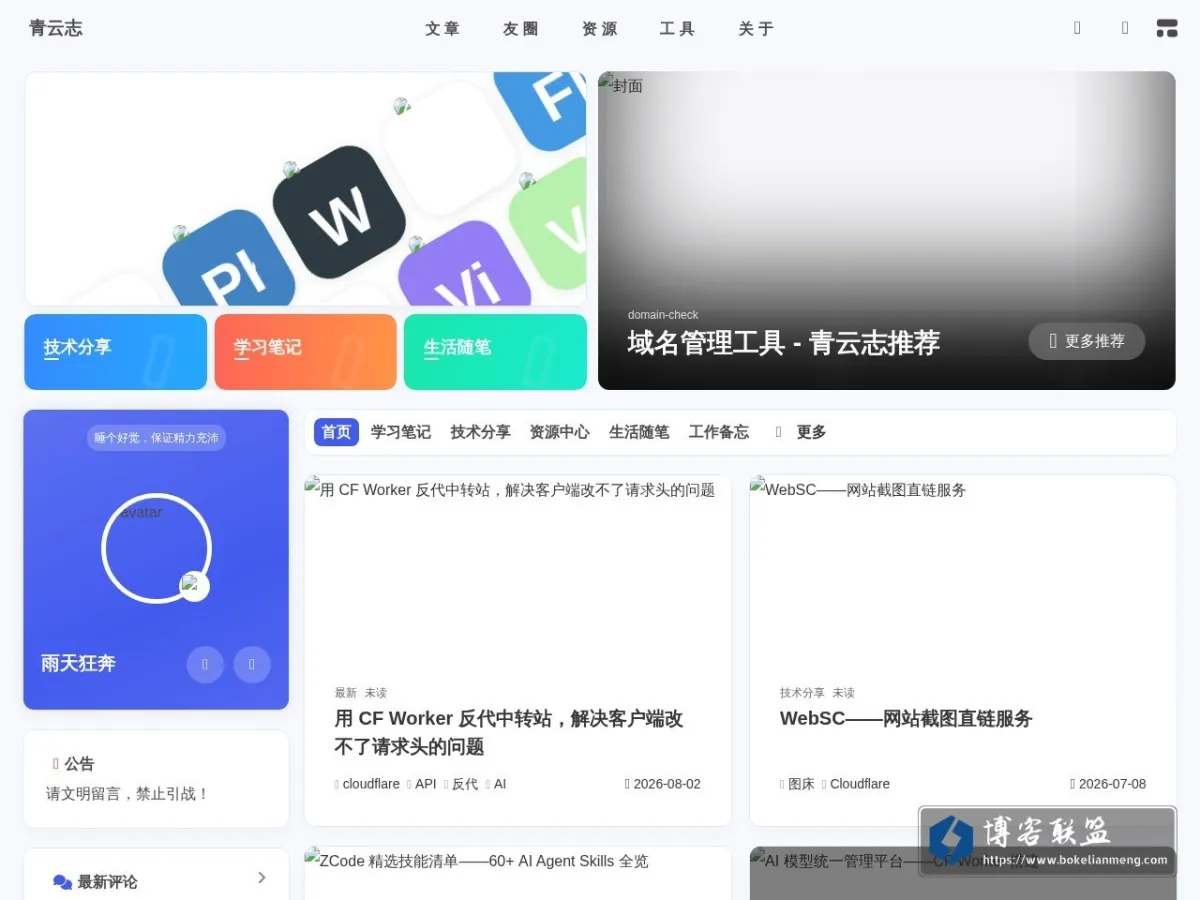Image resolution: width=1200 pixels, height=900 pixels.
Task: Click the 未读 label on WebSC card
Action: pos(843,692)
